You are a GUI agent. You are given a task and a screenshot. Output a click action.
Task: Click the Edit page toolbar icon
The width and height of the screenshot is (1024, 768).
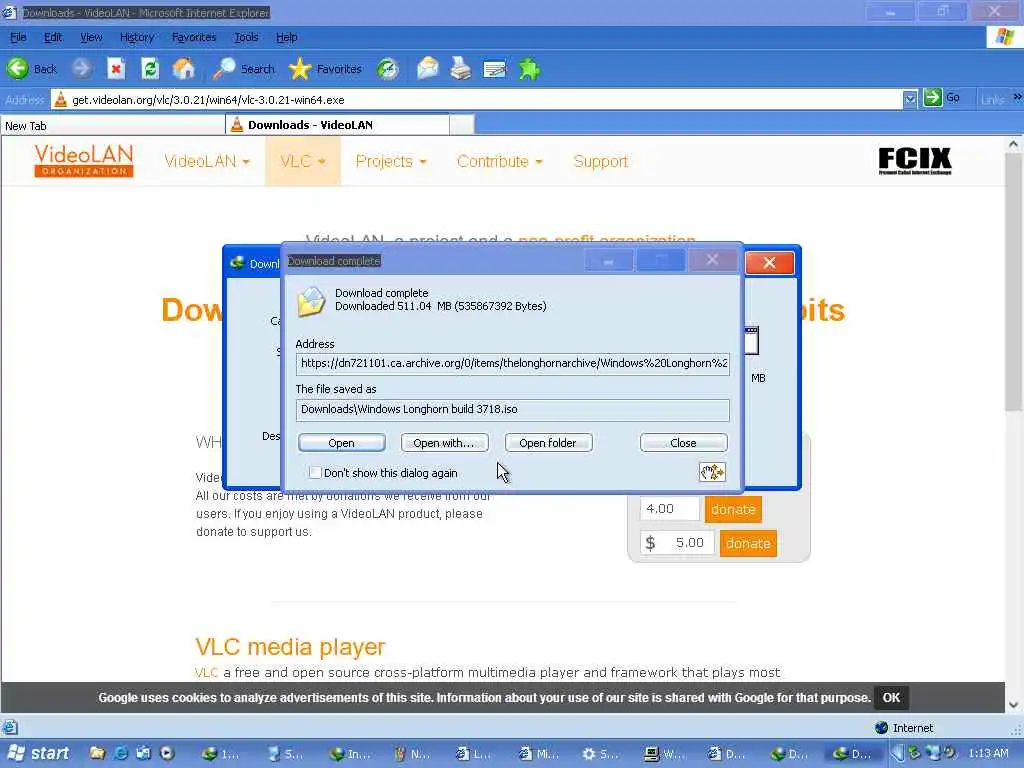[494, 69]
